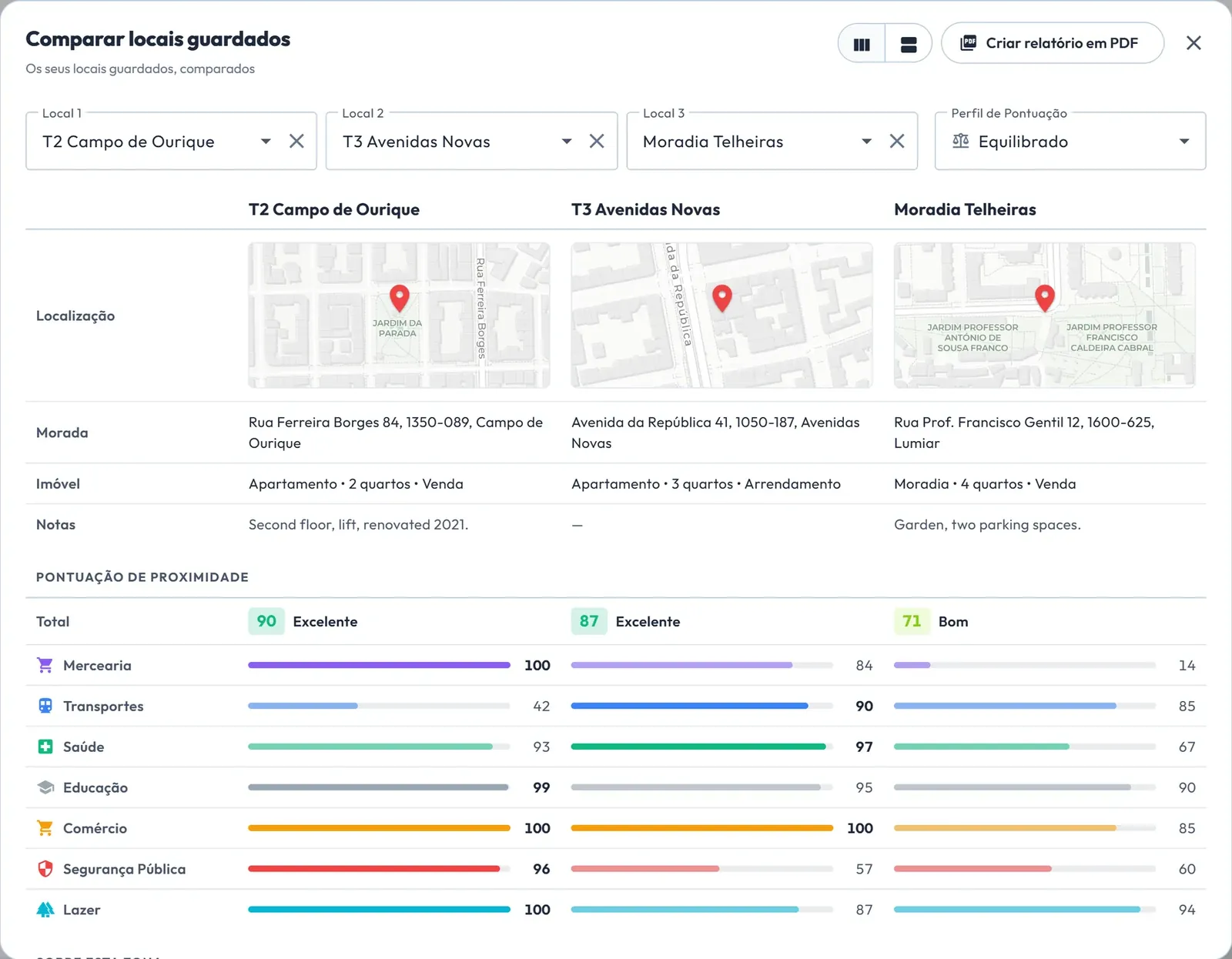This screenshot has width=1232, height=959.
Task: Clear Moradia Telheiras selection
Action: pyautogui.click(x=897, y=142)
